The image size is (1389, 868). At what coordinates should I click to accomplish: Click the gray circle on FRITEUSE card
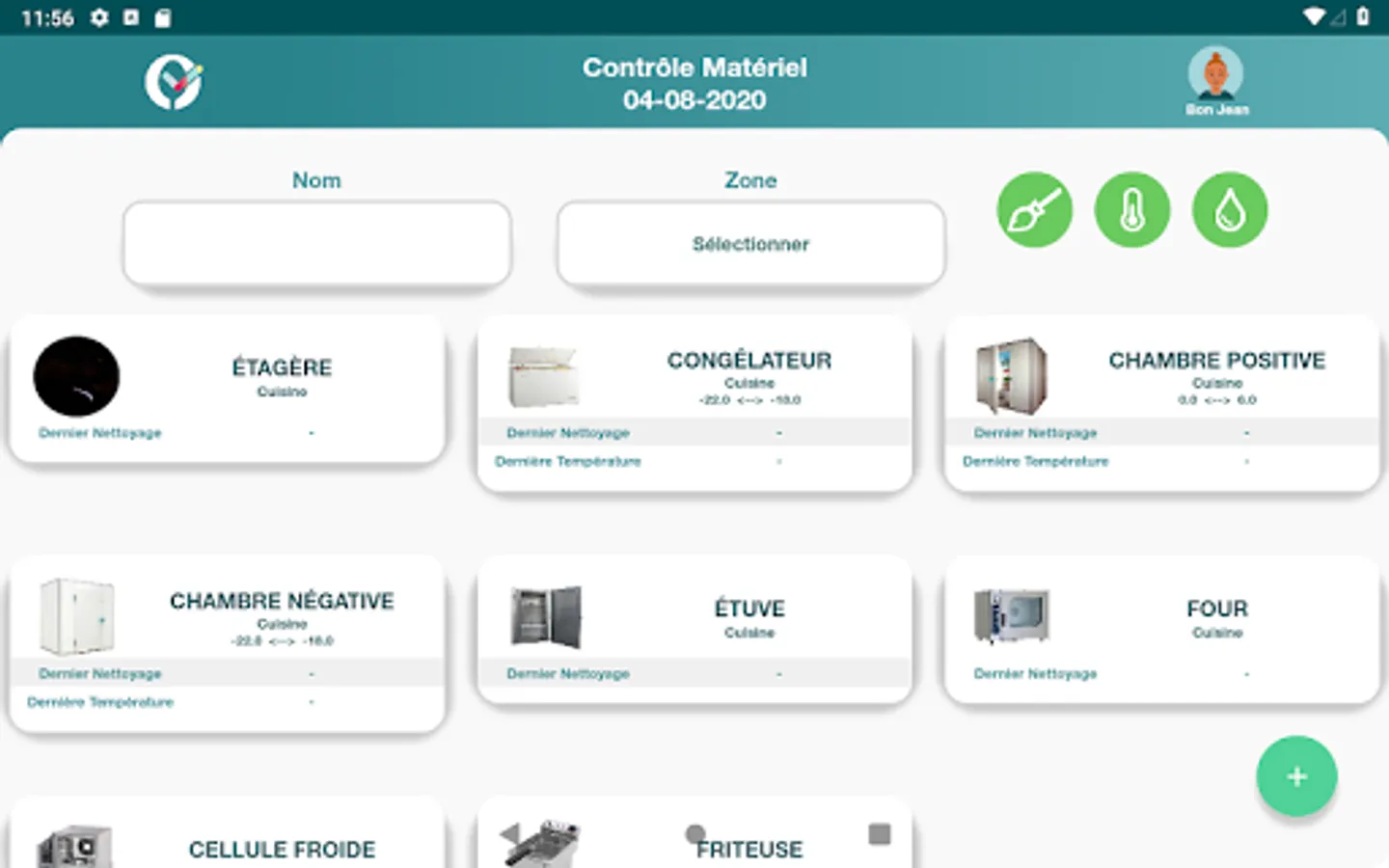694,833
